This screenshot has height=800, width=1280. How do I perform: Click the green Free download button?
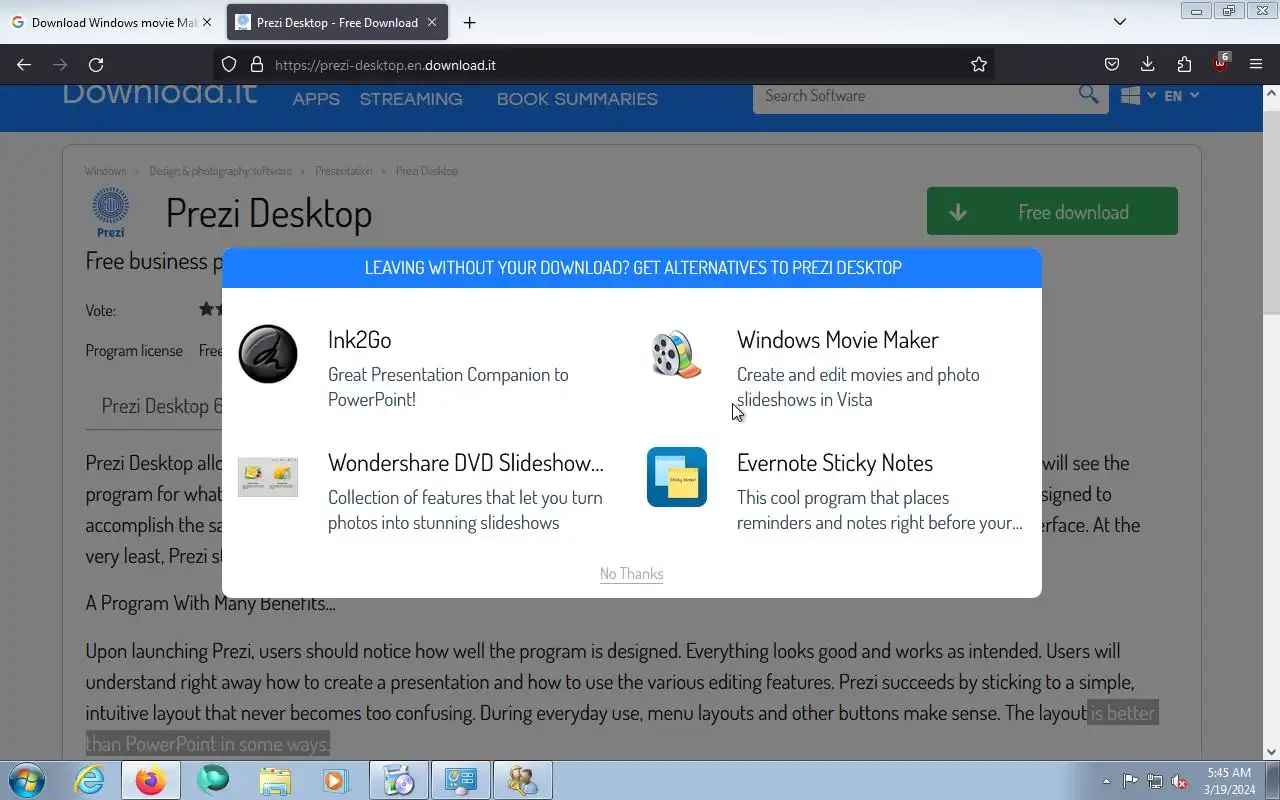point(1052,211)
